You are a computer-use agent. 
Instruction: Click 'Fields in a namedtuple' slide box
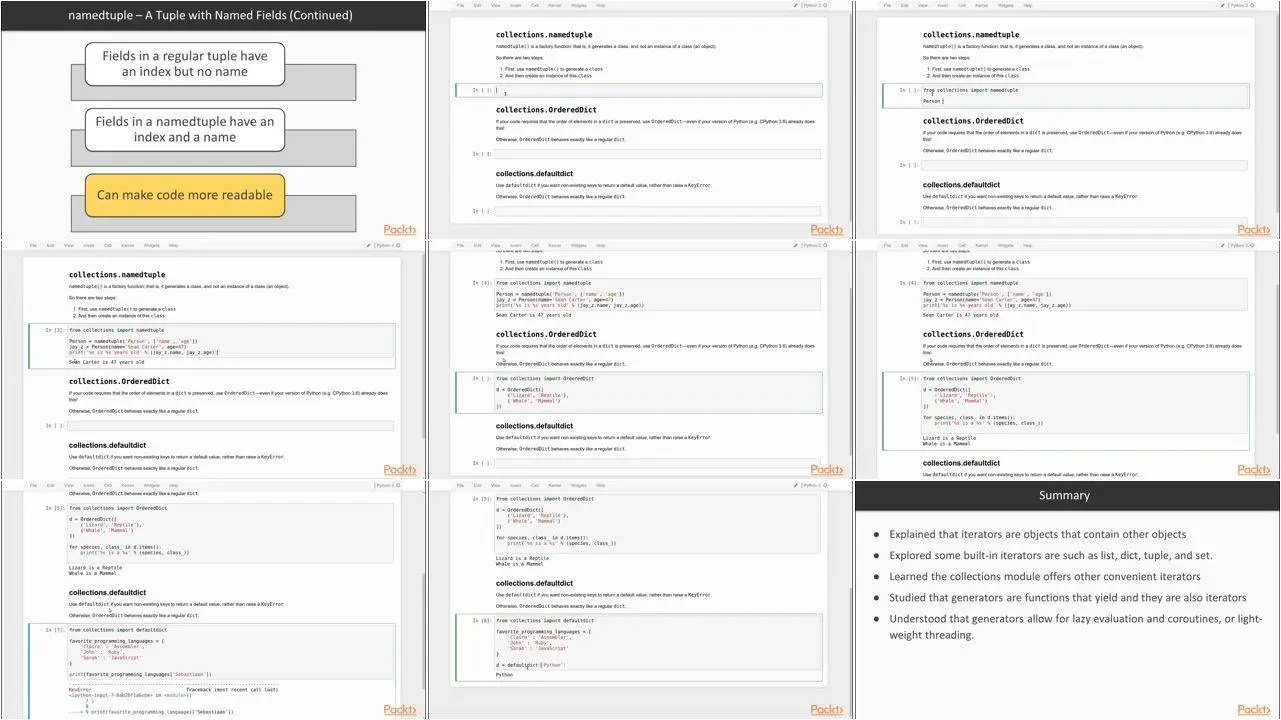185,129
